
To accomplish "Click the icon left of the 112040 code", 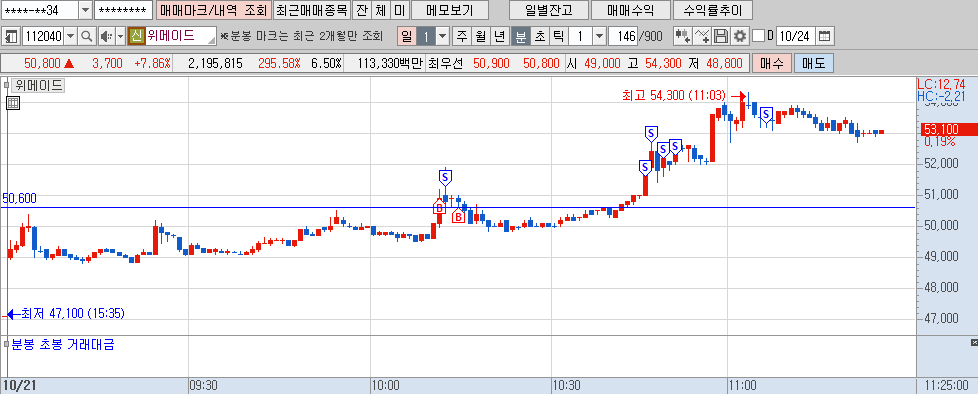I will pos(11,36).
